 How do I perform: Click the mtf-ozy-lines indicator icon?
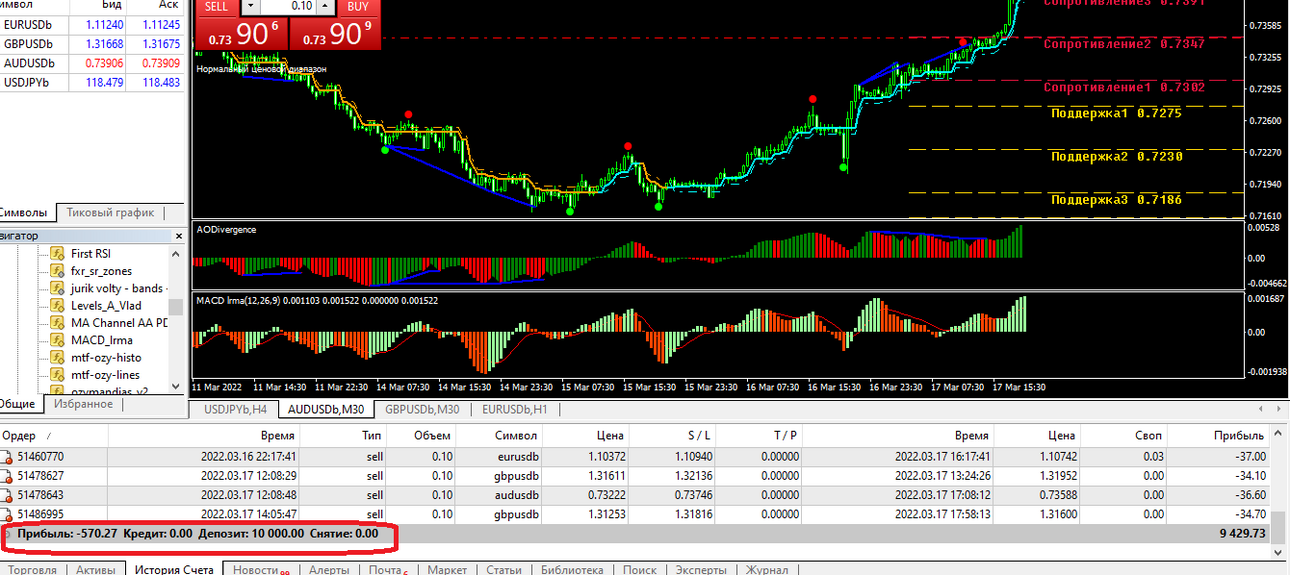pos(57,375)
